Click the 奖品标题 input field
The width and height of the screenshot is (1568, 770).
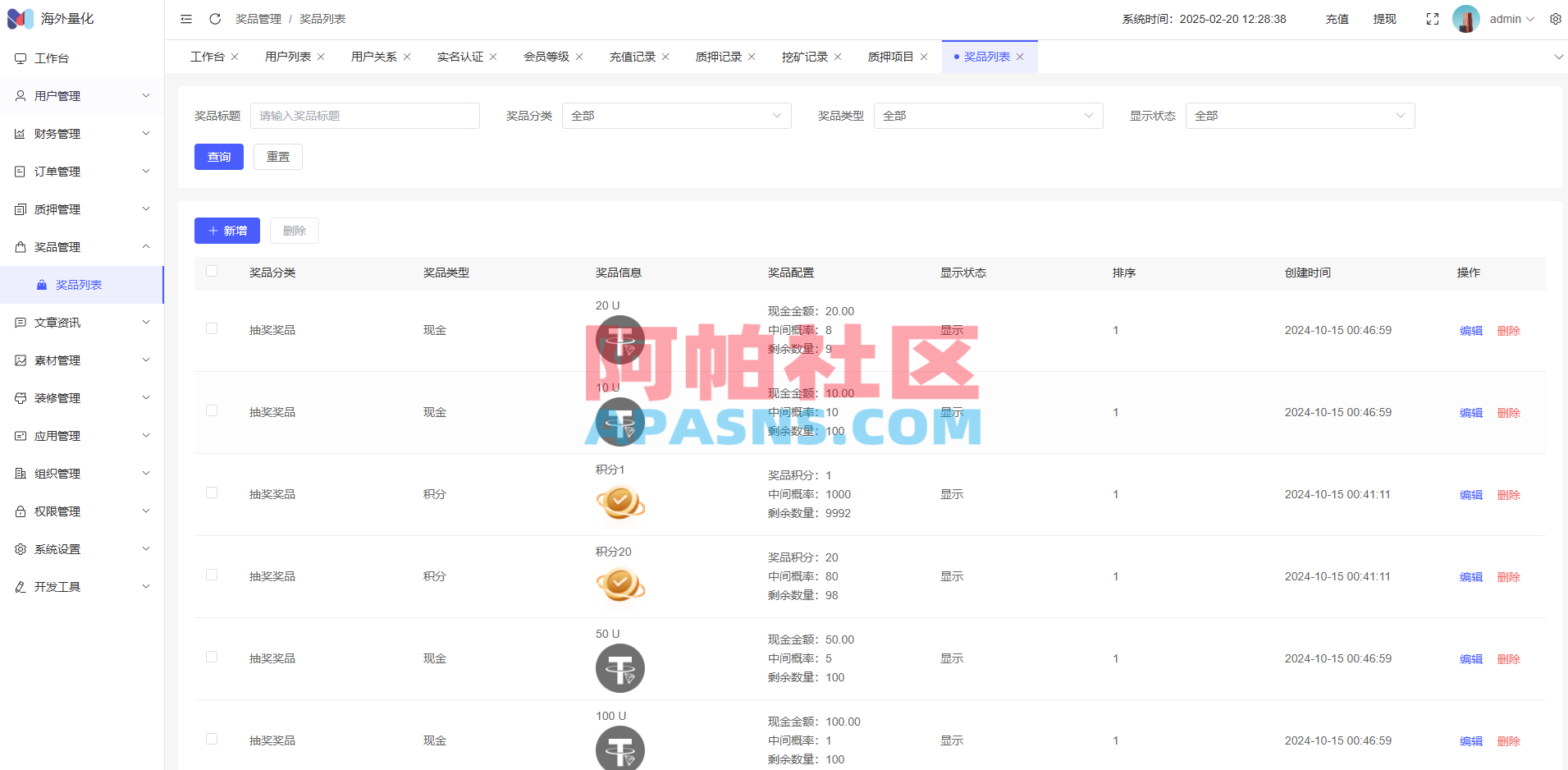(x=364, y=115)
